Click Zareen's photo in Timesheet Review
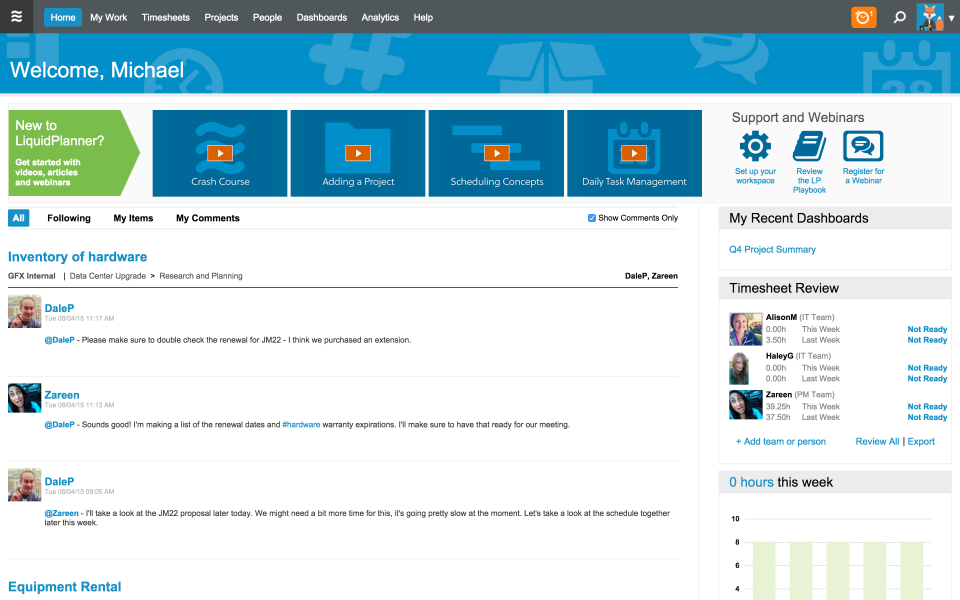Viewport: 960px width, 600px height. pyautogui.click(x=745, y=405)
